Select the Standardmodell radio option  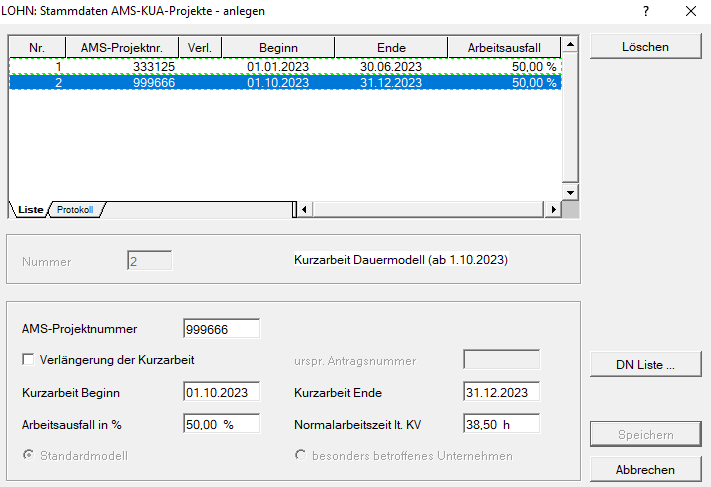(x=28, y=456)
